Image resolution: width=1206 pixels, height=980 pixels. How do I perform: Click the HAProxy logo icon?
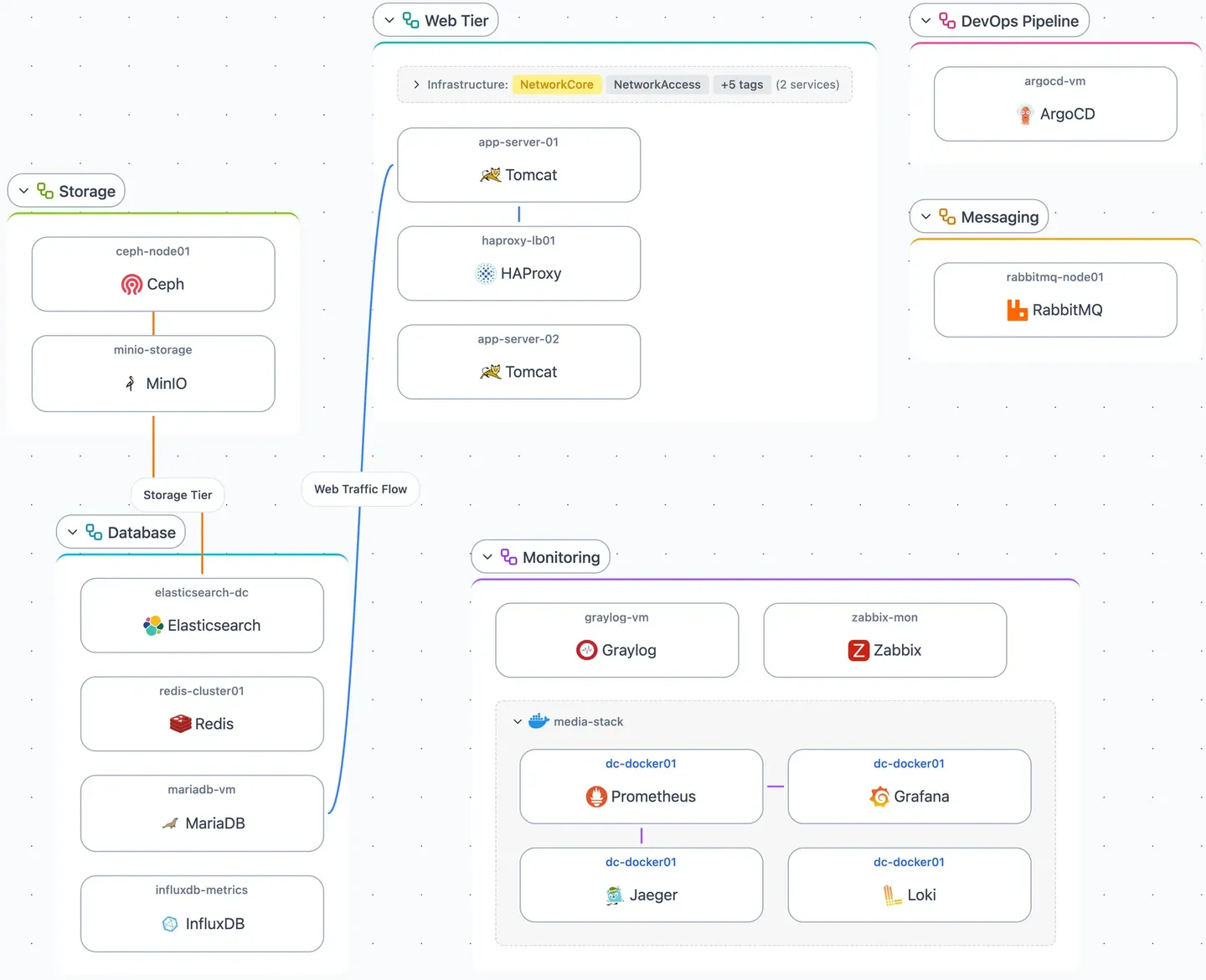(486, 274)
